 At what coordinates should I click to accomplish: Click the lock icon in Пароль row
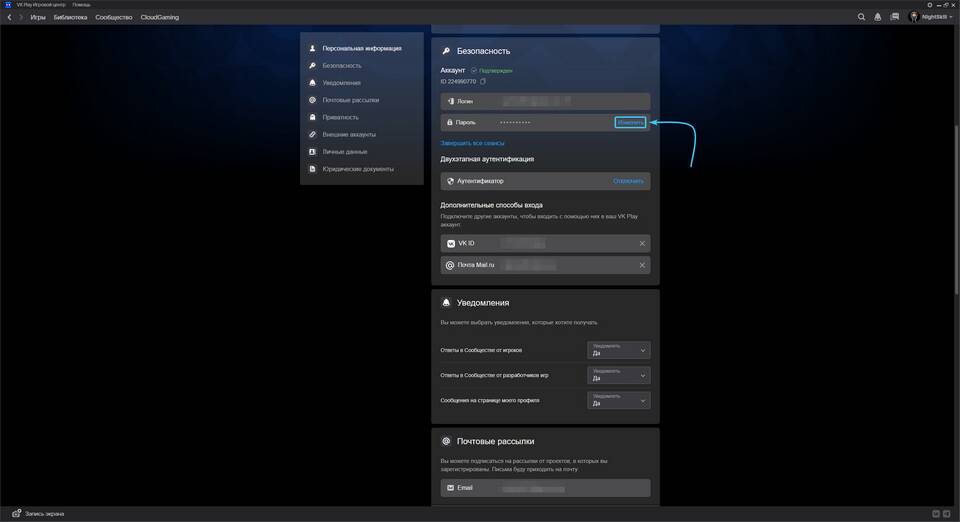point(449,122)
